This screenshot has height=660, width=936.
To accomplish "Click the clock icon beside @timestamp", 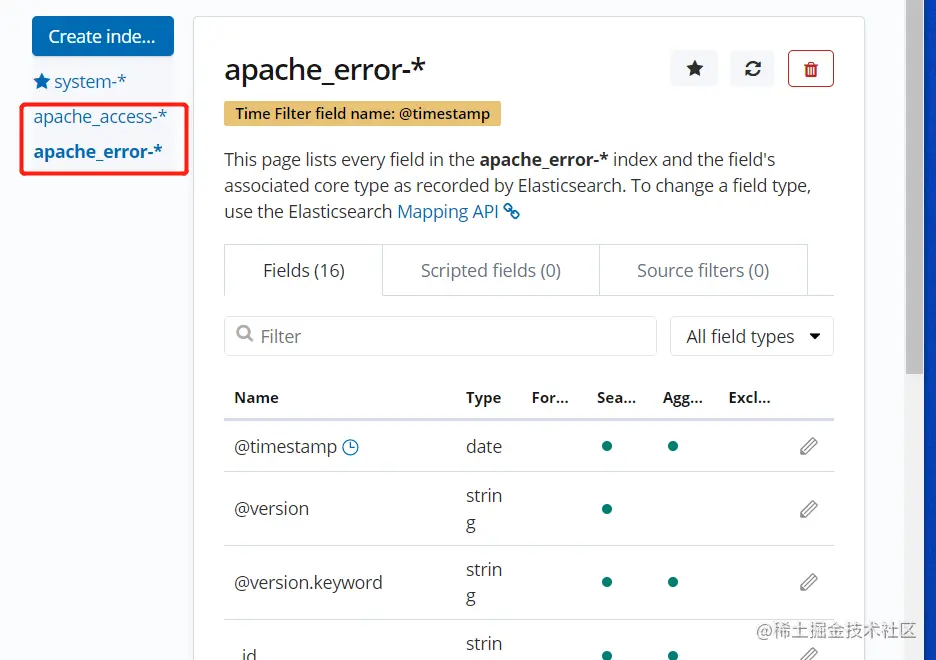I will [x=350, y=448].
